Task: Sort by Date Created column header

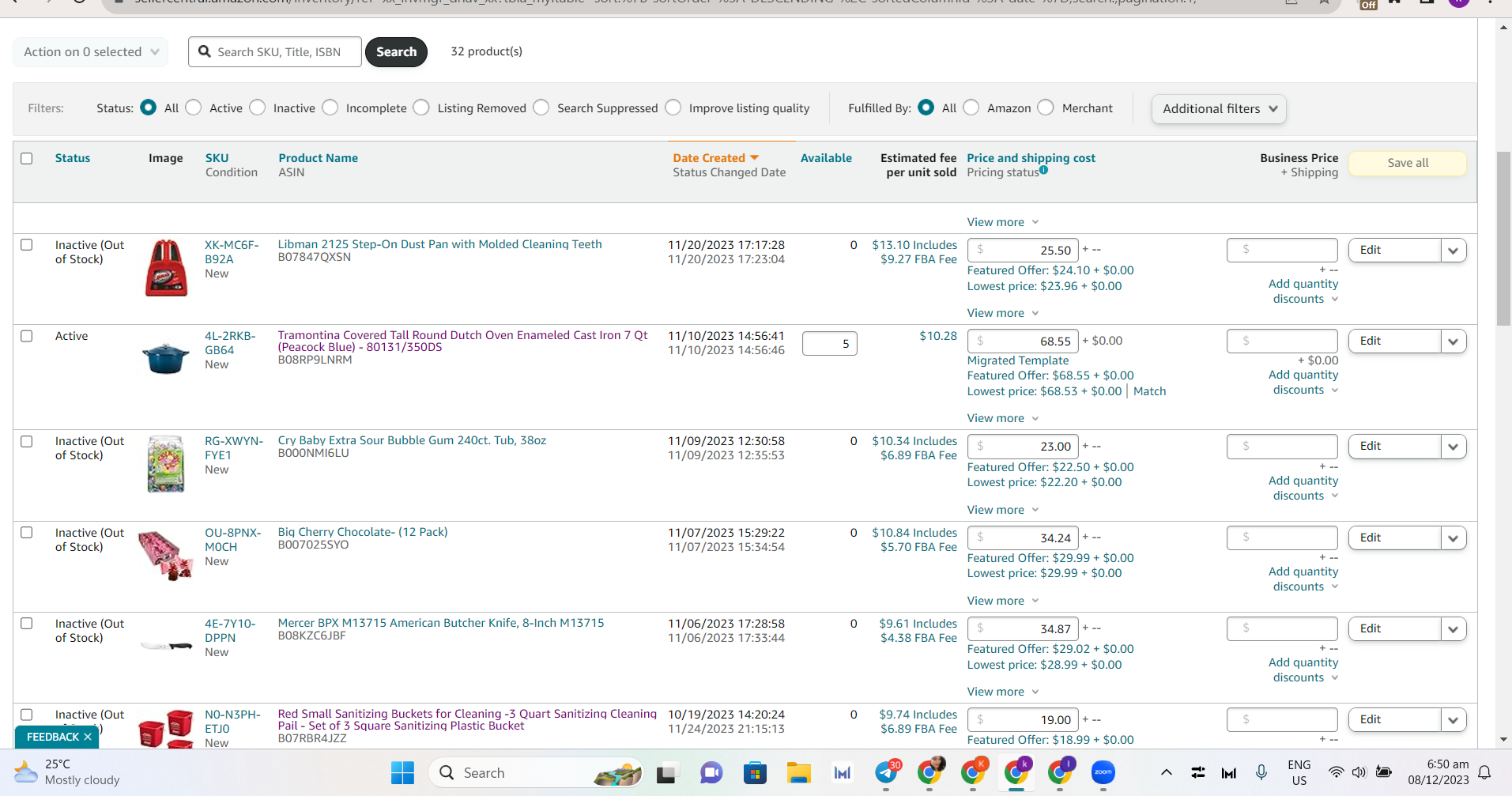Action: [x=709, y=158]
